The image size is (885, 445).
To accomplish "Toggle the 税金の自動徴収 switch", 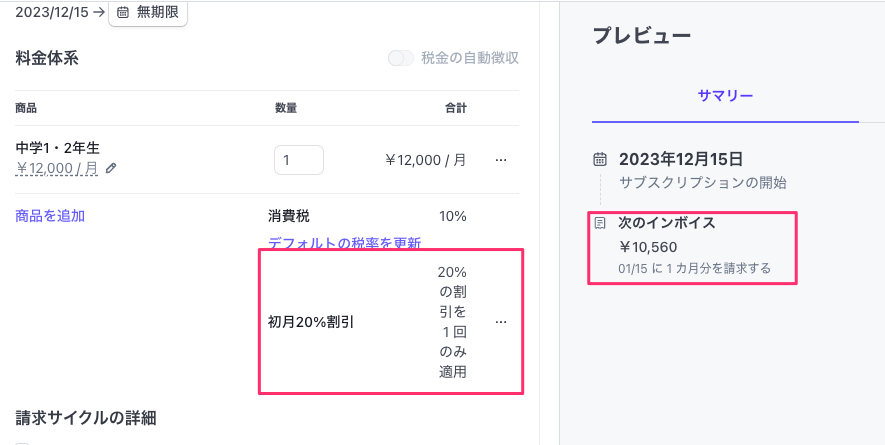I will 401,58.
